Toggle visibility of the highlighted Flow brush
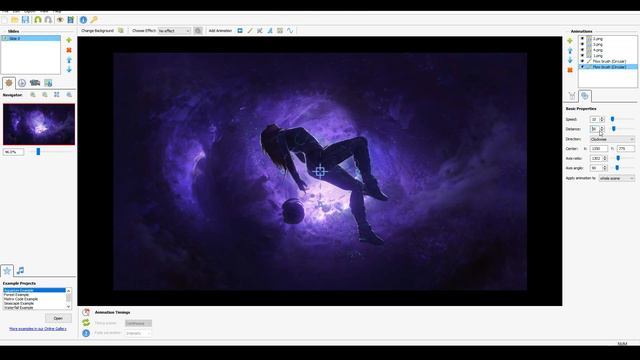Screen dimensions: 640x360 [582, 67]
